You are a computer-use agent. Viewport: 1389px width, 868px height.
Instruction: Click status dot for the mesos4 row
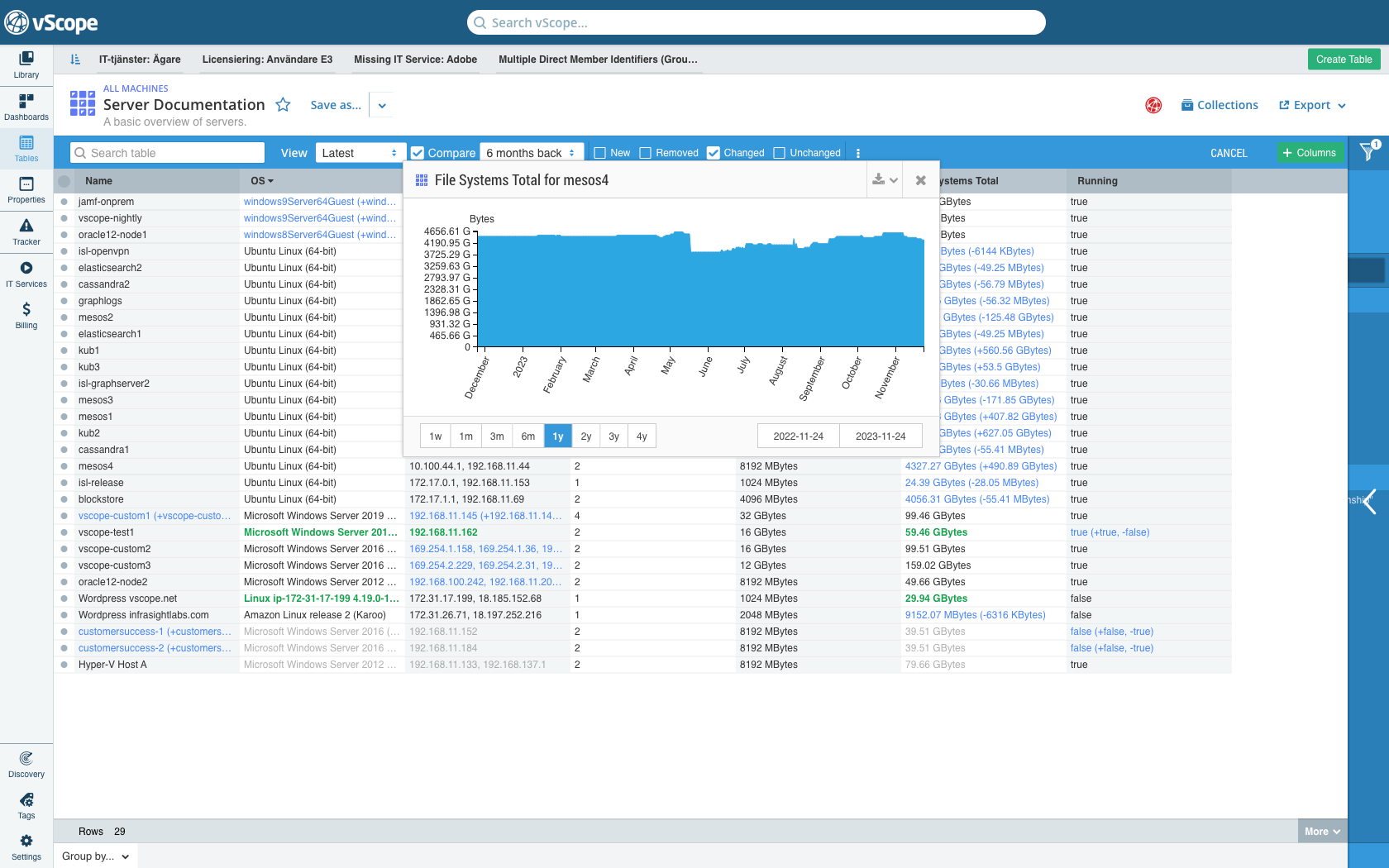pyautogui.click(x=64, y=466)
